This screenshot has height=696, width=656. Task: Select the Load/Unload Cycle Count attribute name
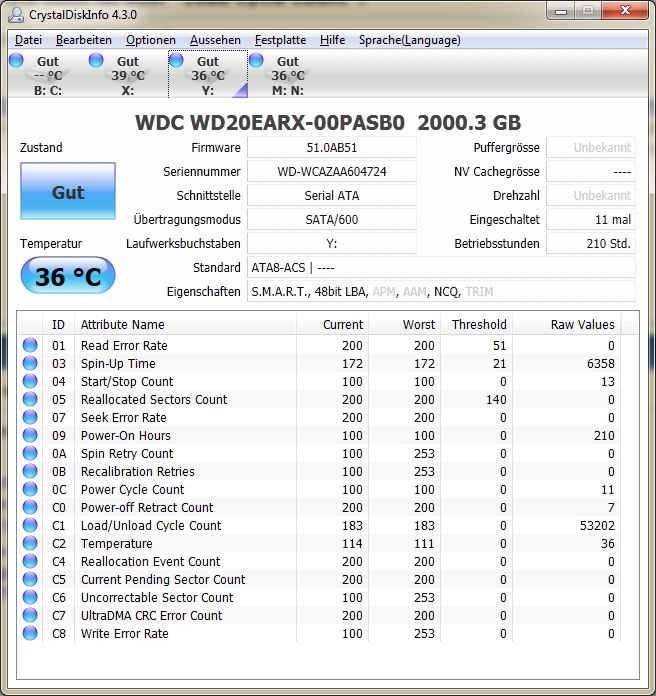click(x=151, y=526)
